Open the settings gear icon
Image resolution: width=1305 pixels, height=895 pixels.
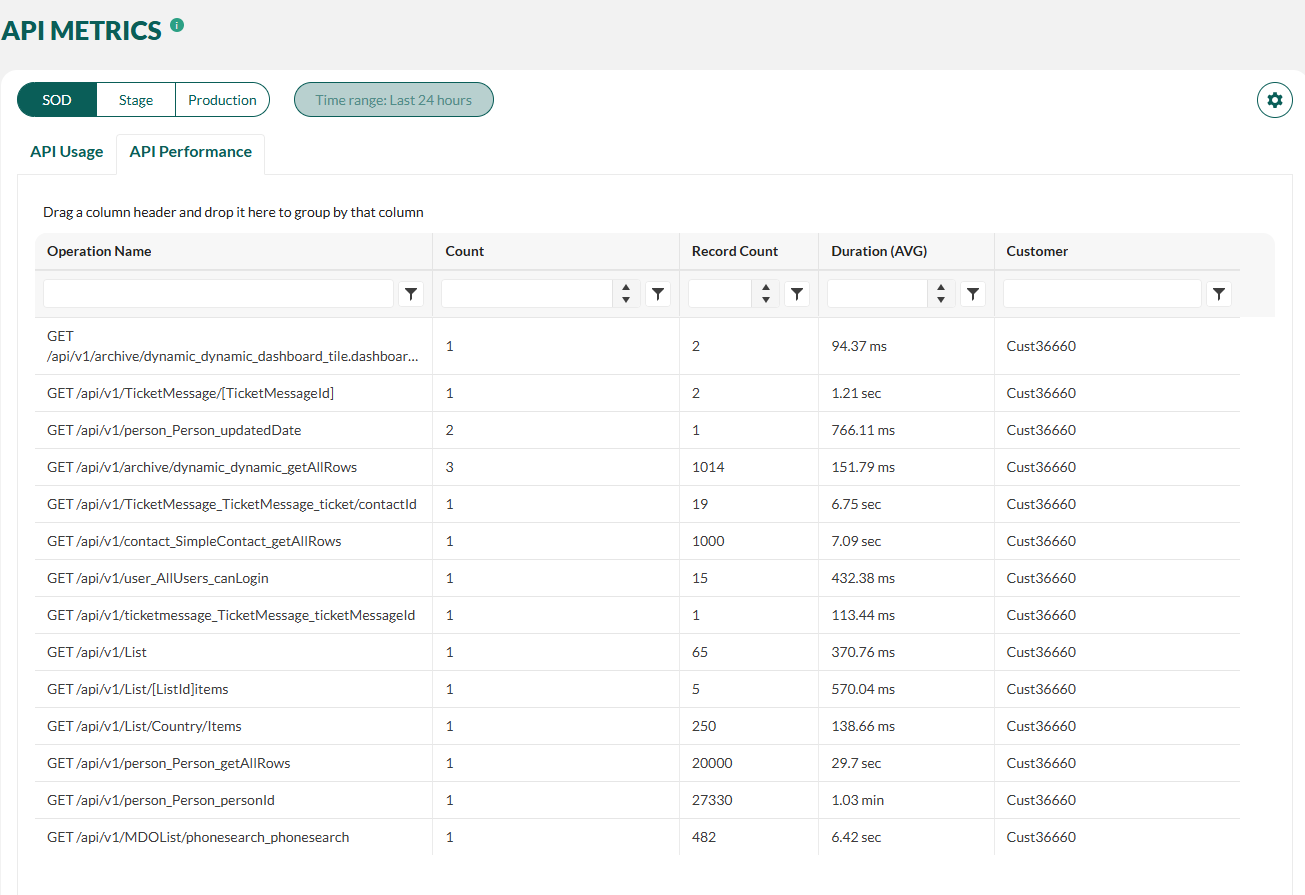[1274, 100]
